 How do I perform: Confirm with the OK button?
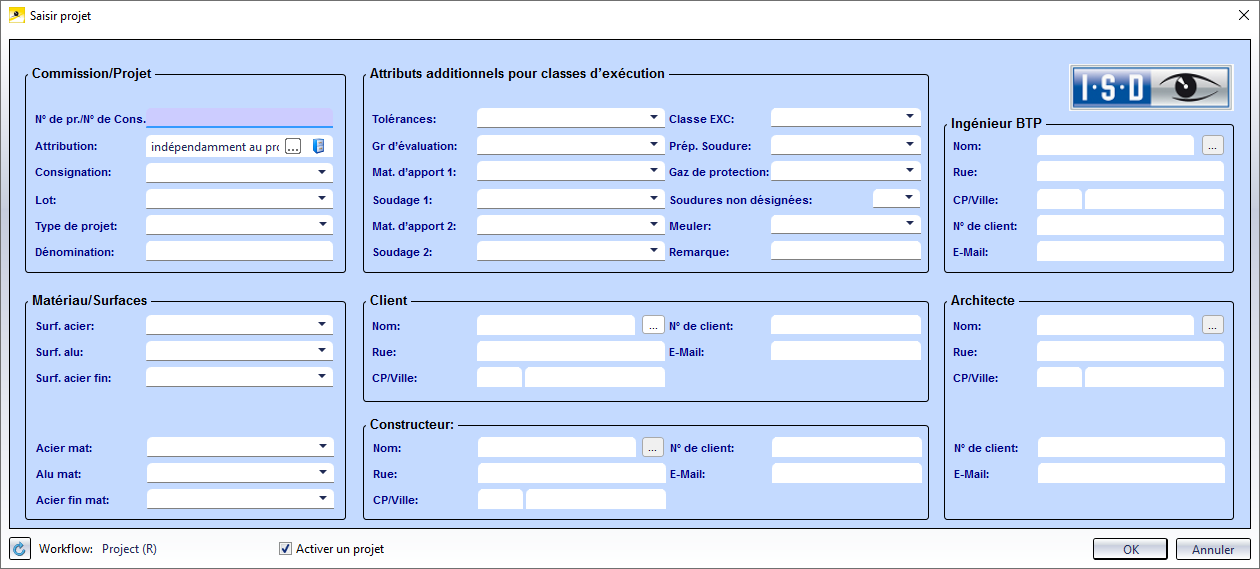1130,549
